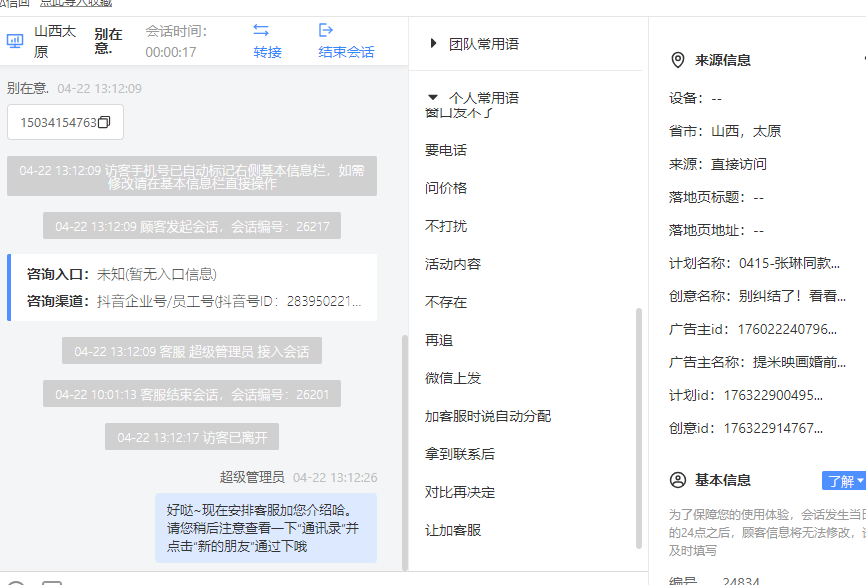Select the 要电话 quick phrase

[446, 150]
